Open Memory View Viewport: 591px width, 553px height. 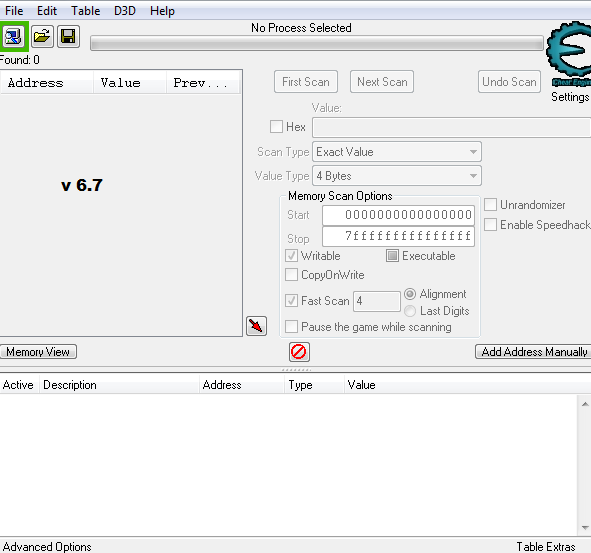coord(38,352)
